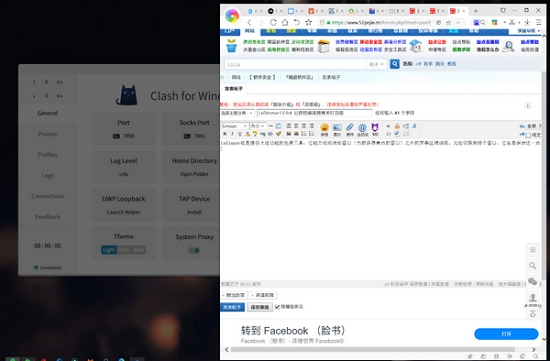Image resolution: width=550 pixels, height=361 pixels.
Task: Click the blue submit post button
Action: [232, 307]
